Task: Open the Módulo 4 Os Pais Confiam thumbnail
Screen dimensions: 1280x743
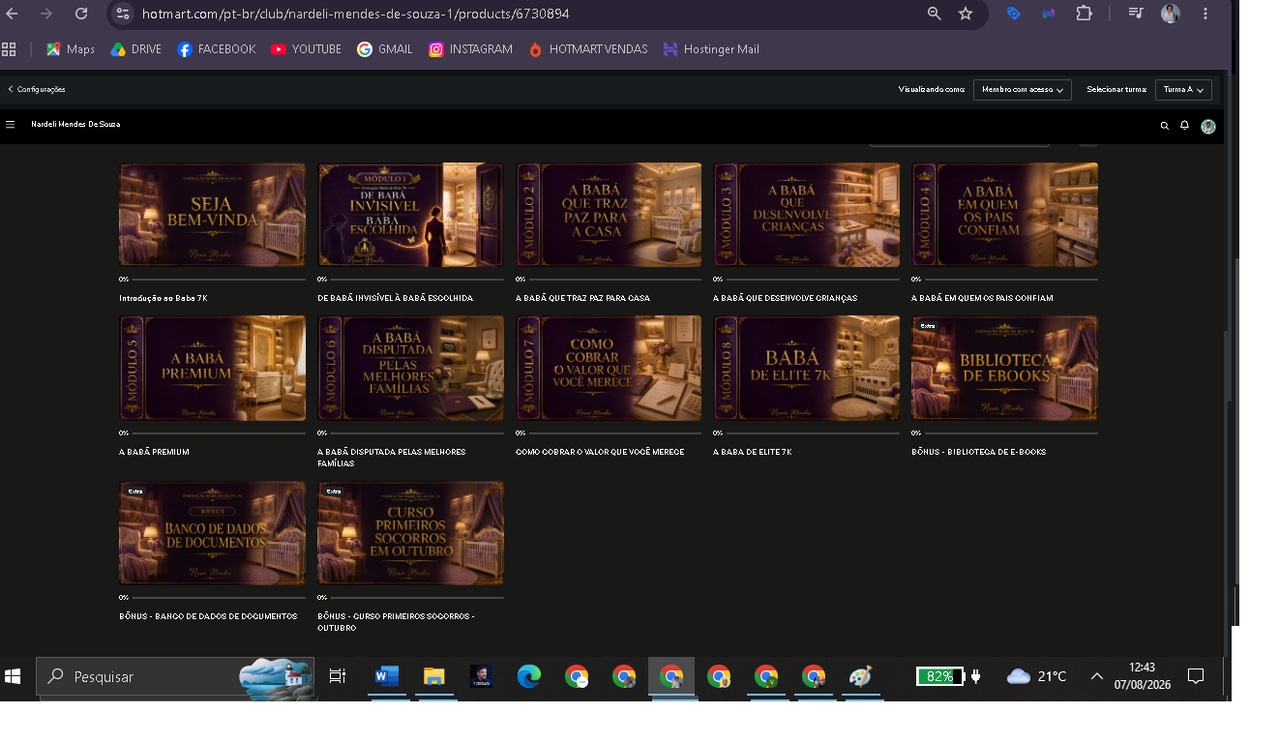Action: [x=1004, y=215]
